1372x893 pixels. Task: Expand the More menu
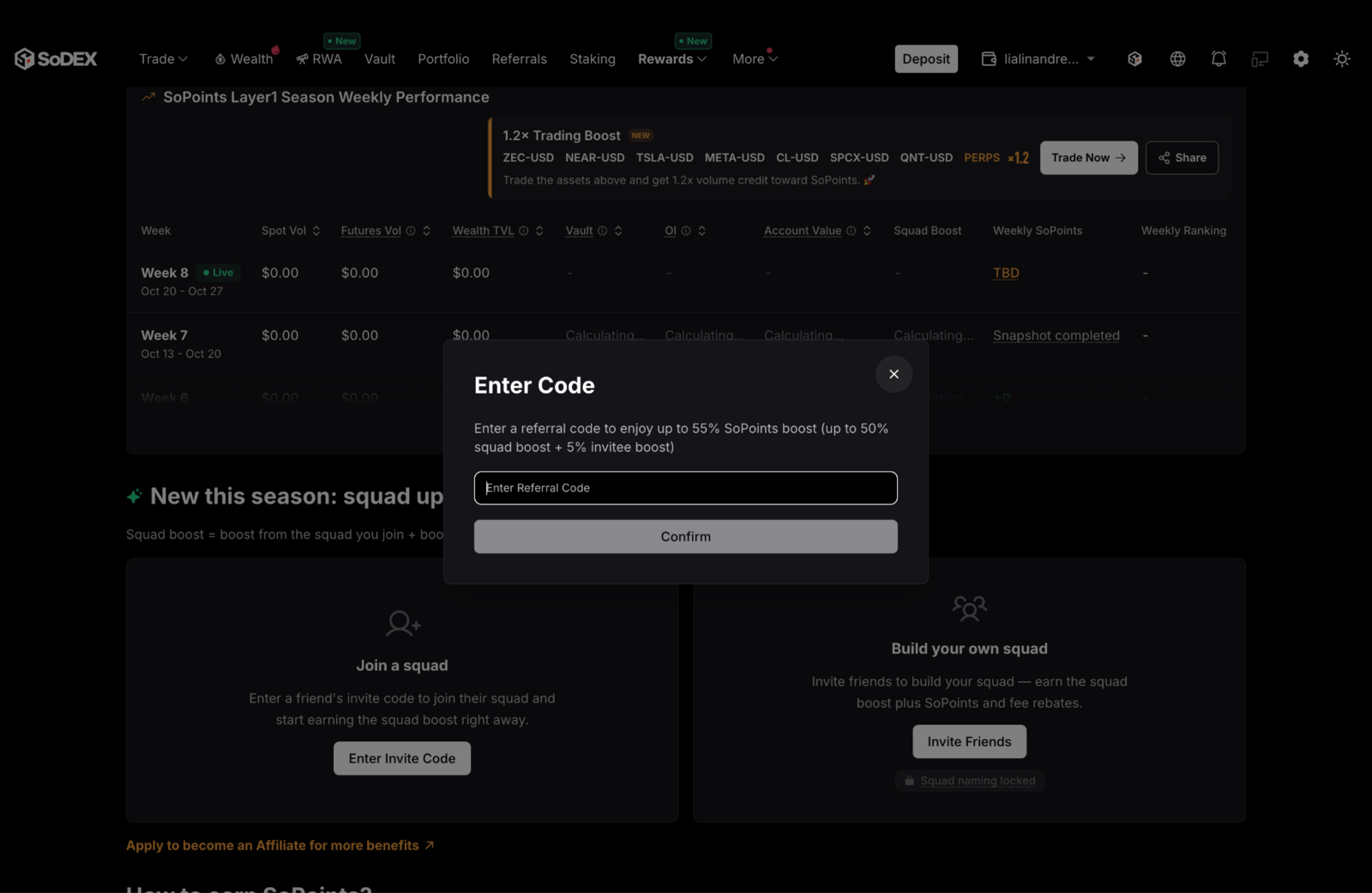(755, 58)
